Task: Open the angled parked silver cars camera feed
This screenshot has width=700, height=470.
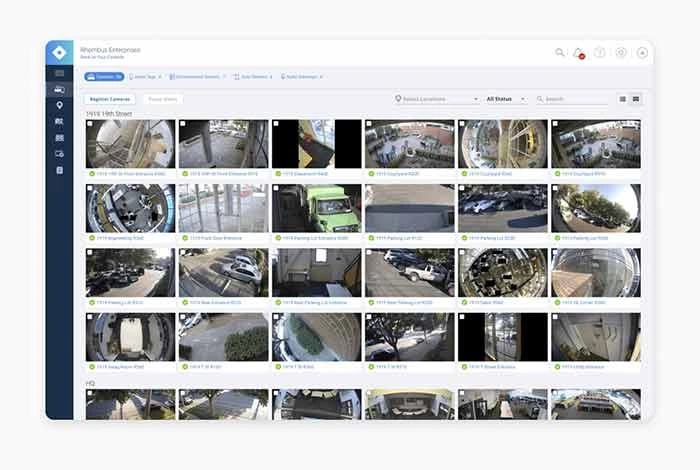Action: (x=224, y=272)
